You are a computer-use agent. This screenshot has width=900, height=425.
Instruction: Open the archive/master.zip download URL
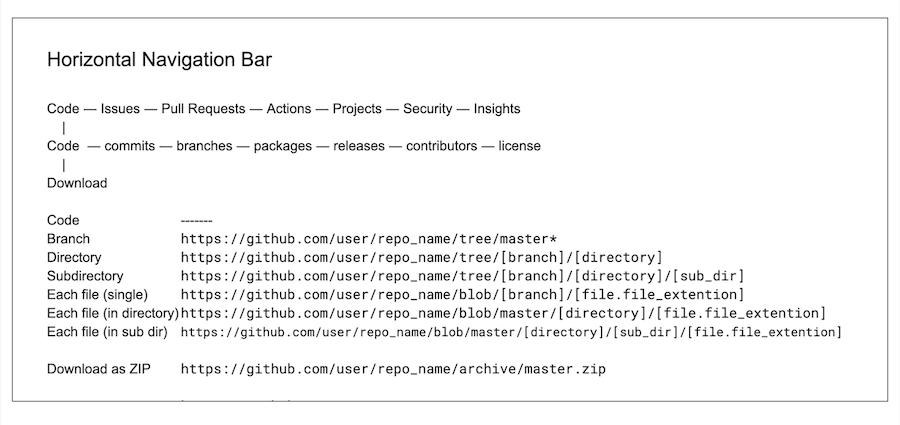pyautogui.click(x=393, y=369)
